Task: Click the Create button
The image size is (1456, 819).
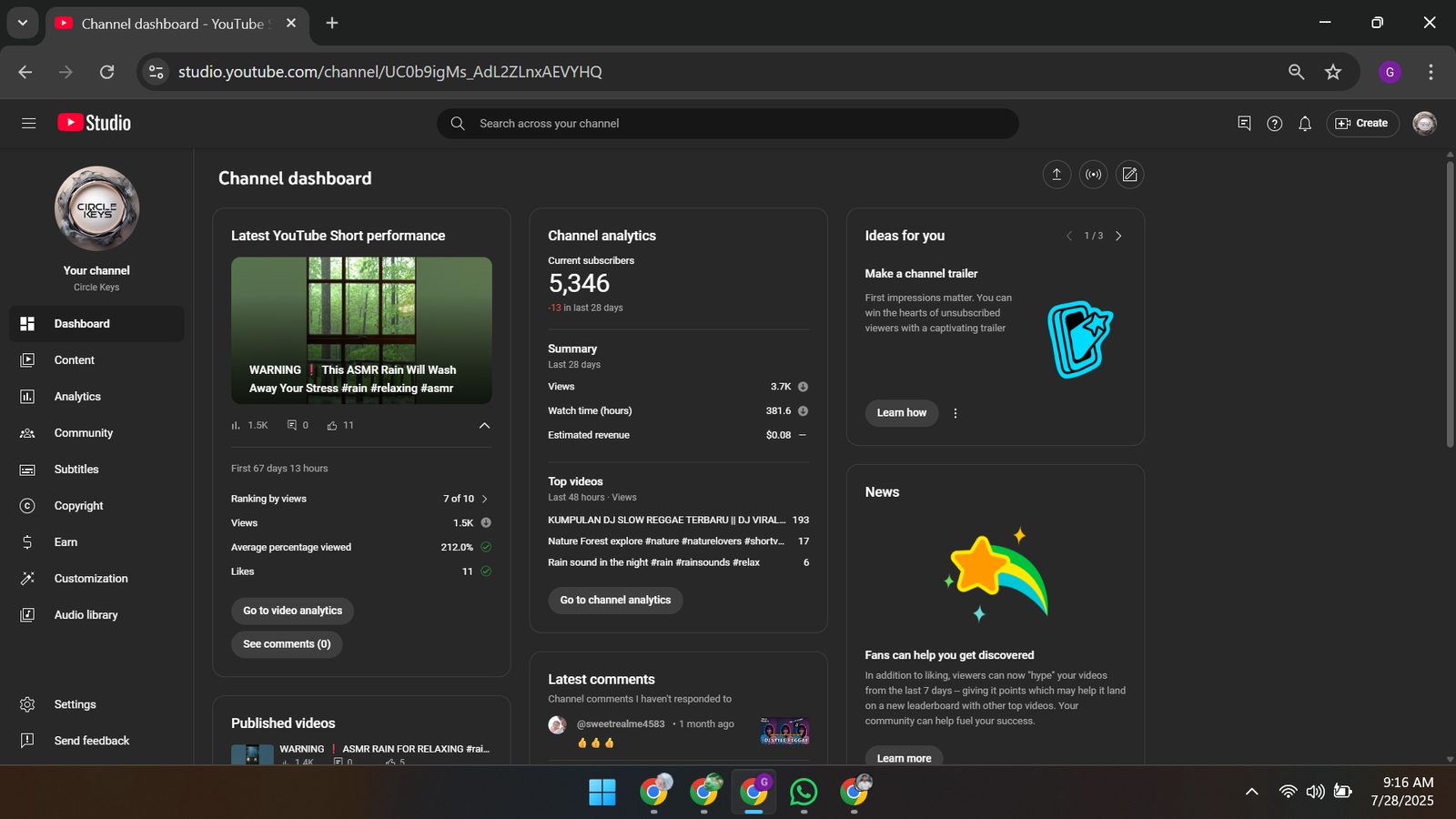Action: pos(1362,123)
